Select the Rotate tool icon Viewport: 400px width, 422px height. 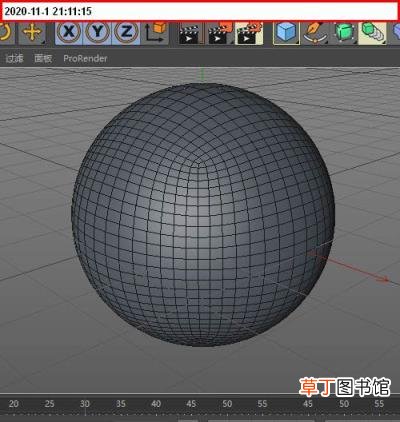(5, 33)
